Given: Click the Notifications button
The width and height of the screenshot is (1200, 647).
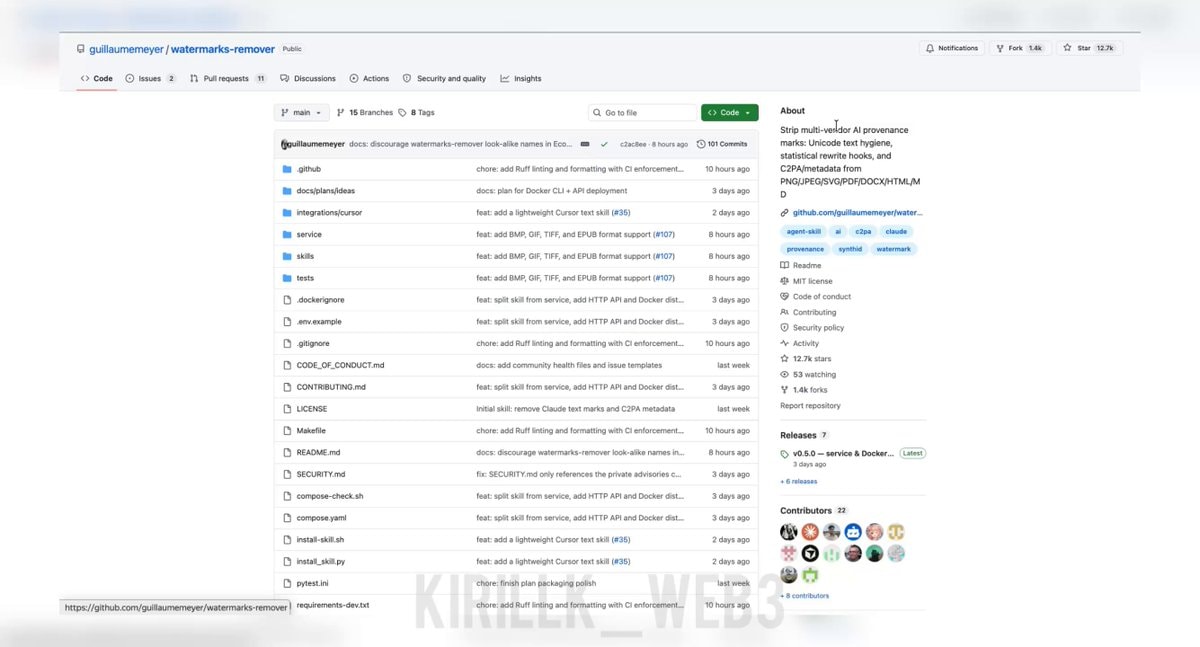Looking at the screenshot, I should 952,48.
